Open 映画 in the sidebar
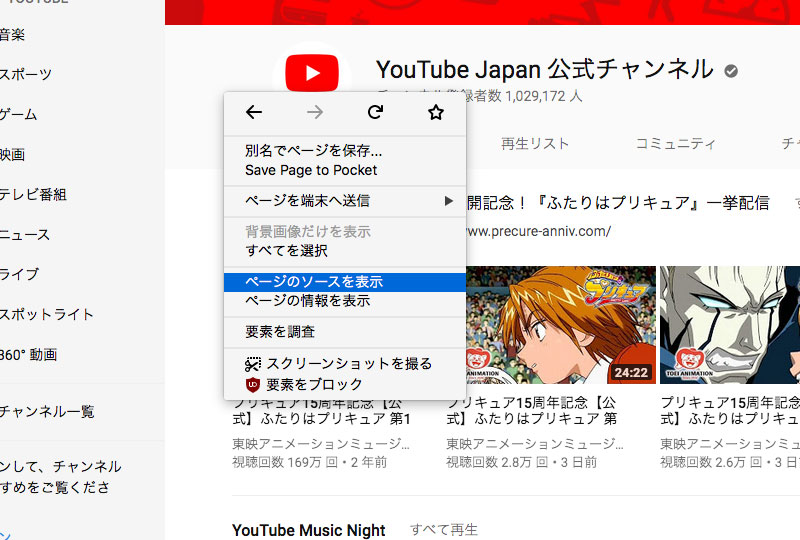The height and width of the screenshot is (540, 800). [x=12, y=154]
